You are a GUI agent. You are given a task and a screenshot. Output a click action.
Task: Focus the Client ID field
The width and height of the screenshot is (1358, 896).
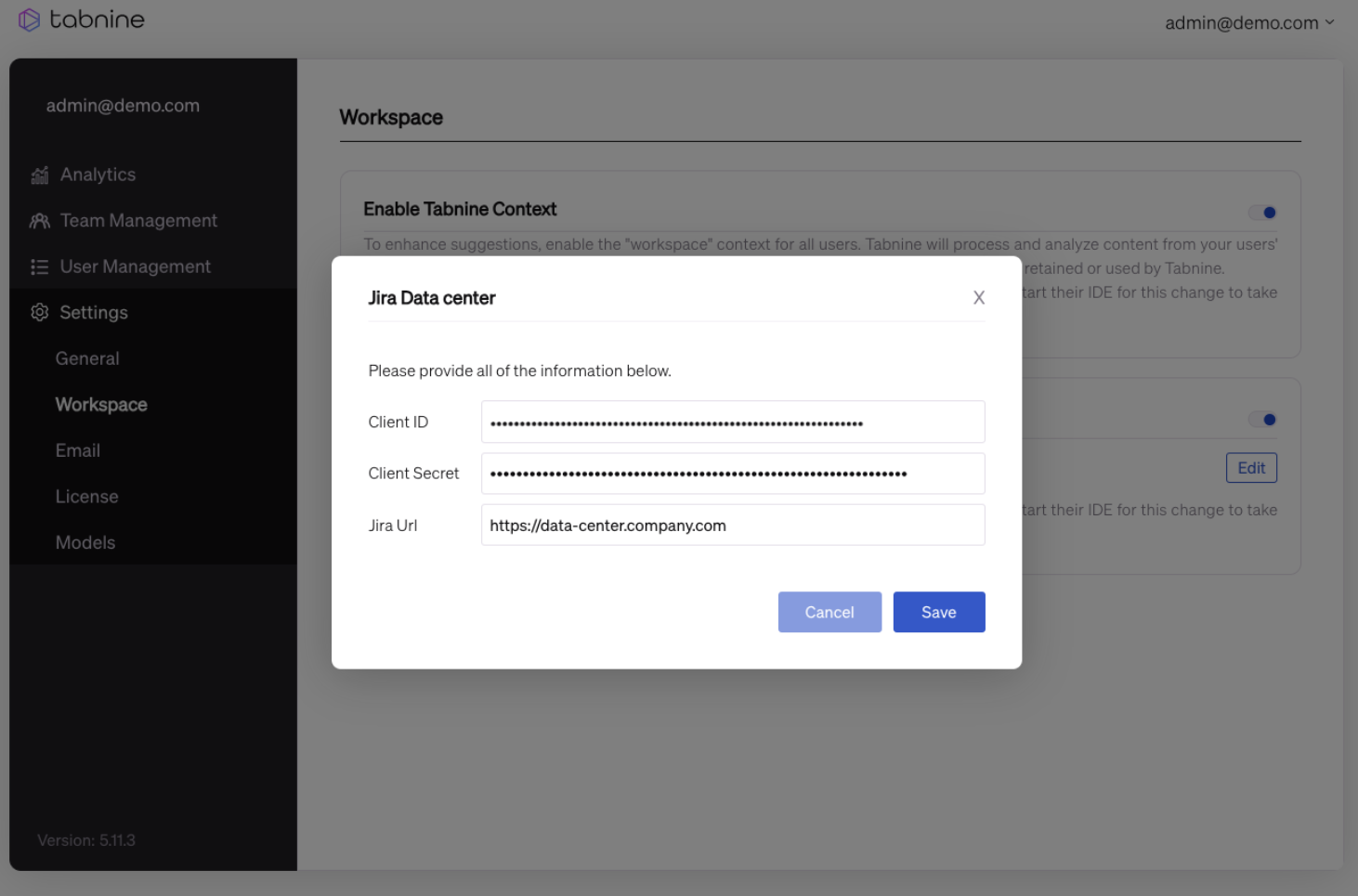pos(732,422)
